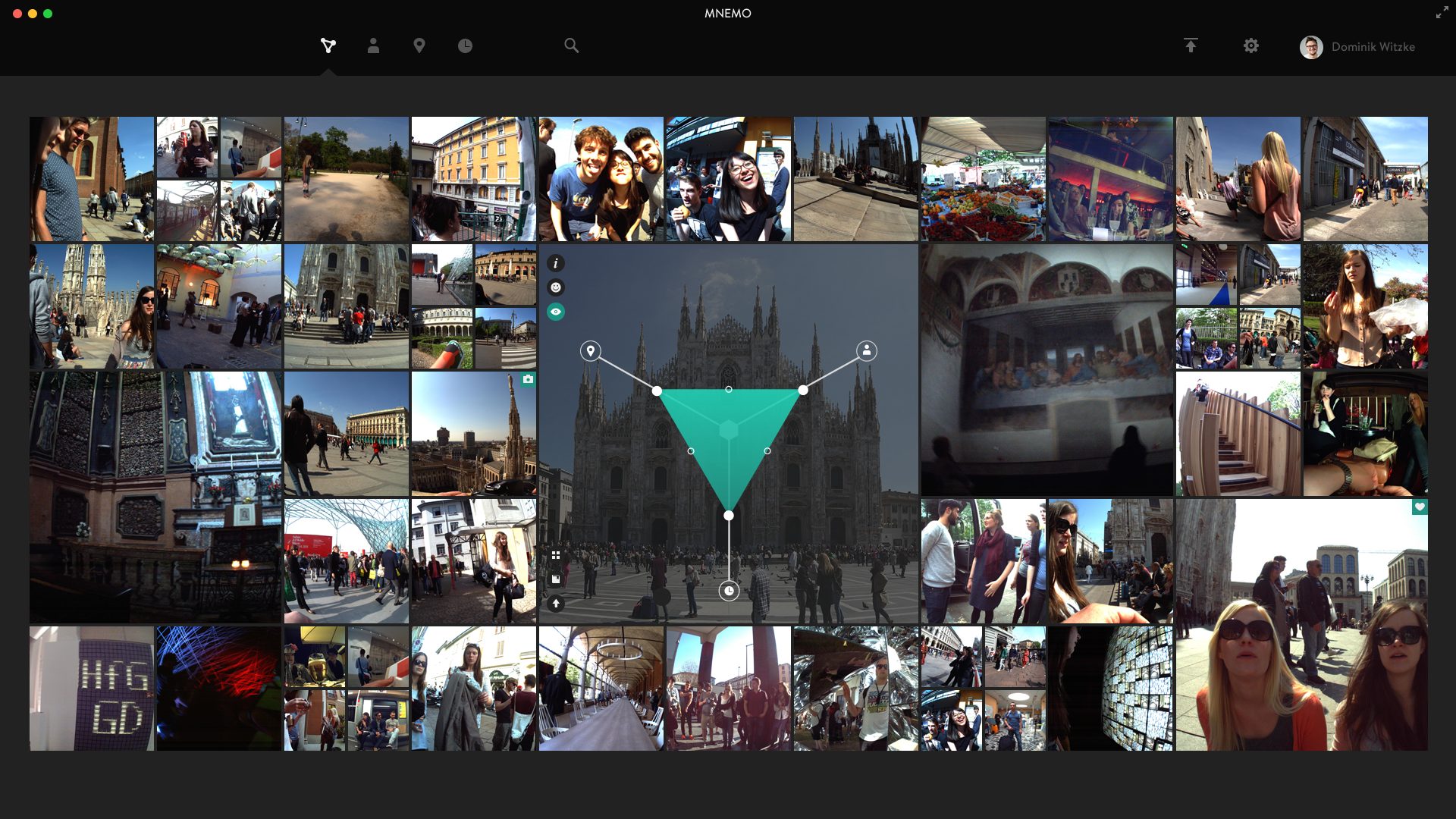Open the fruit market stall photo
1456x819 pixels.
[x=984, y=179]
